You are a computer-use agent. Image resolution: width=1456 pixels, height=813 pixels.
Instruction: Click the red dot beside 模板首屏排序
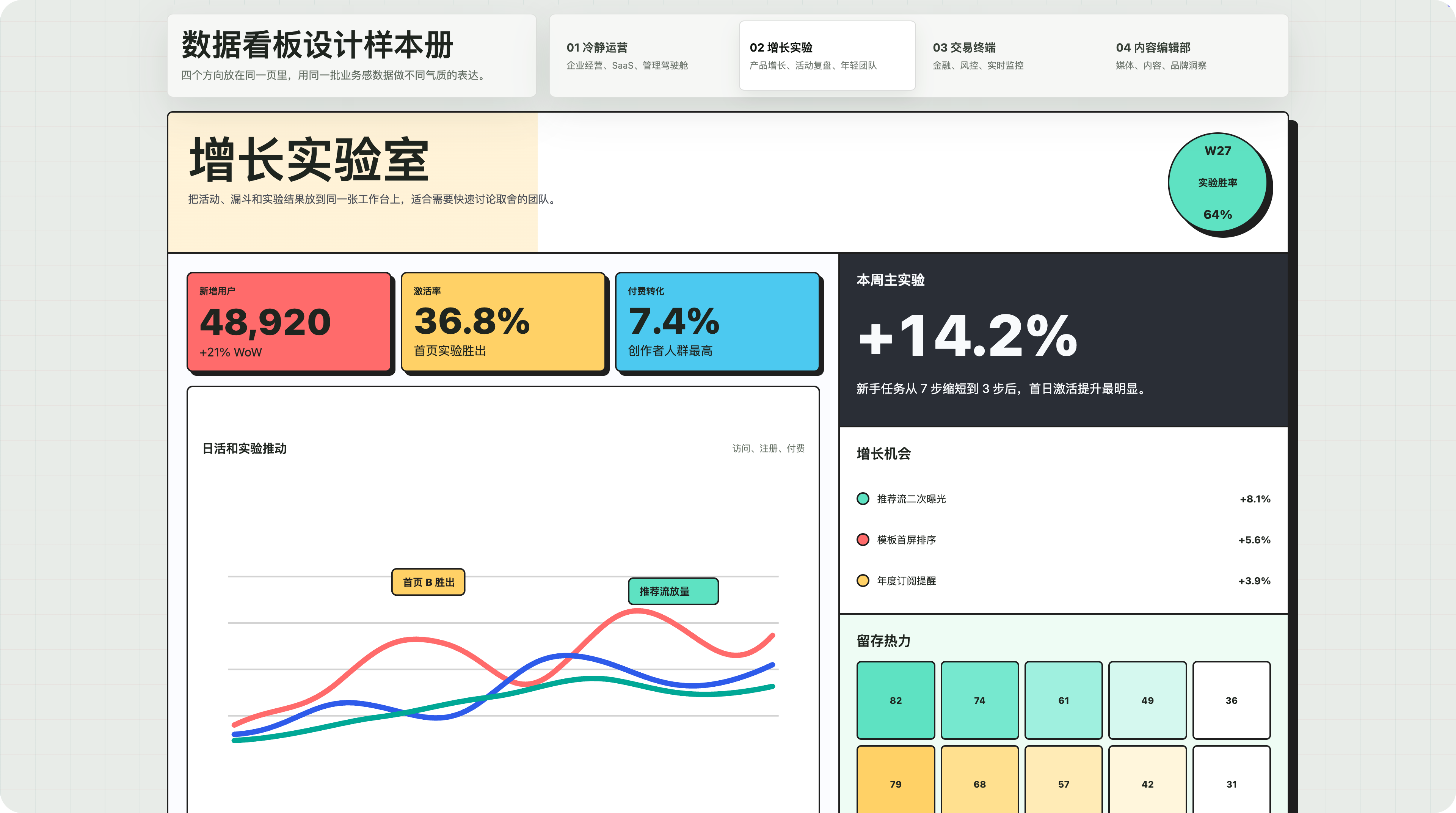(x=863, y=539)
